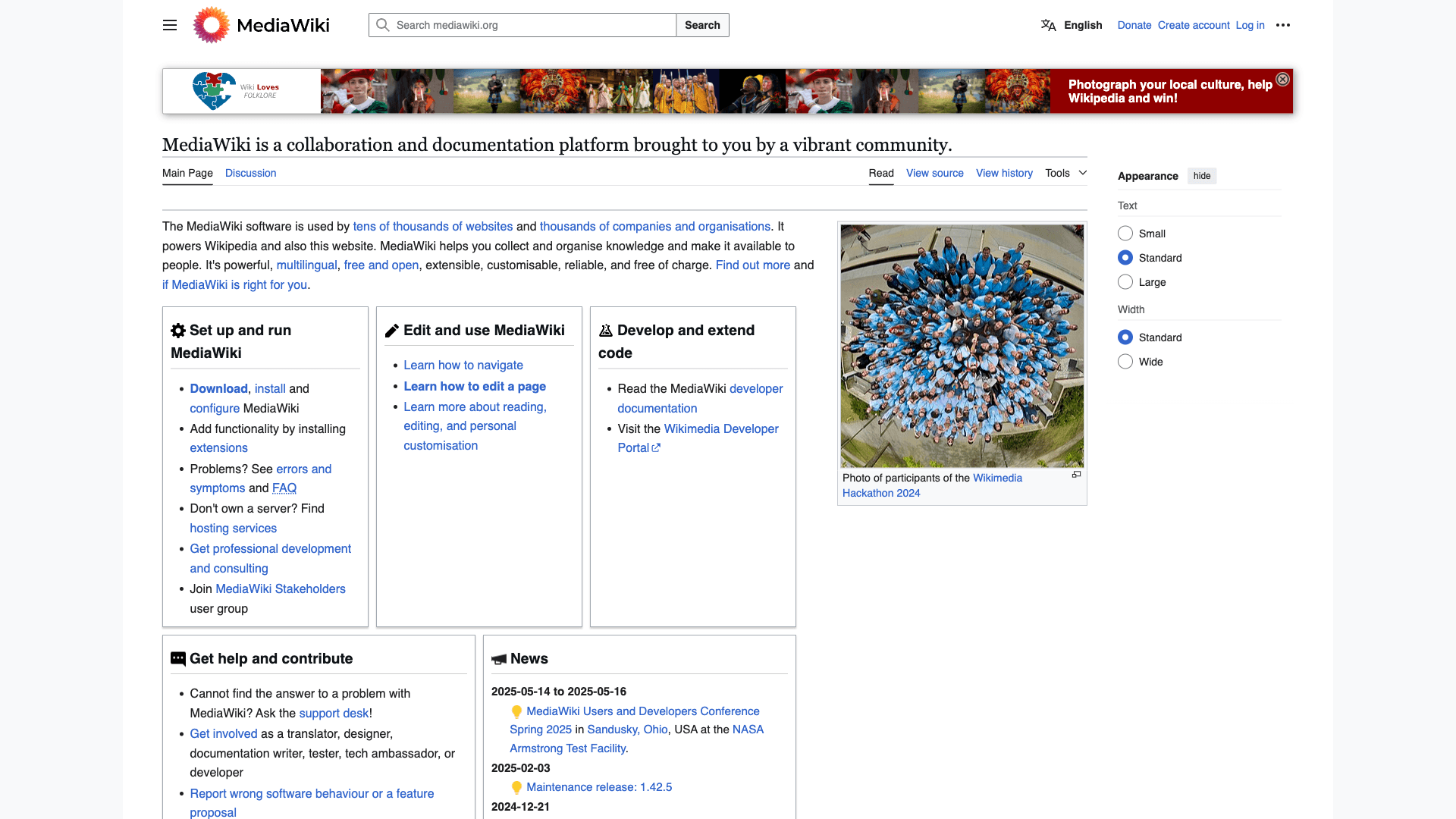Screen dimensions: 1456x819
Task: Click lightbulb icon beside Users and Developers Conference
Action: (x=516, y=711)
